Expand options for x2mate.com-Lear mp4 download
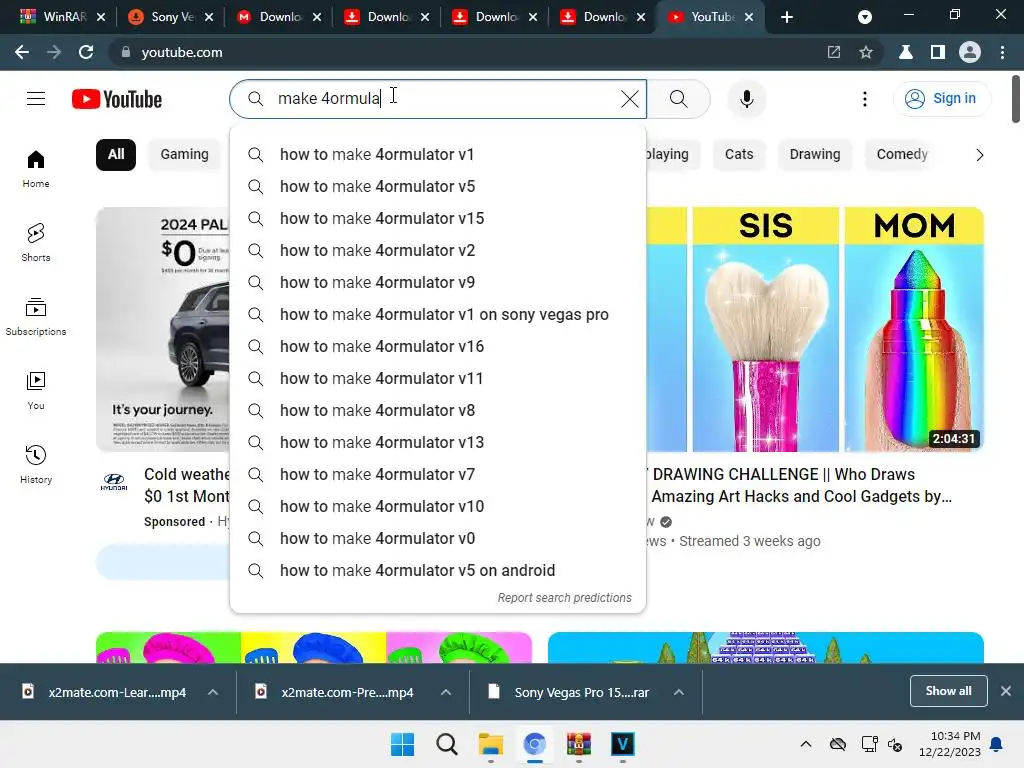1024x768 pixels. [x=213, y=692]
